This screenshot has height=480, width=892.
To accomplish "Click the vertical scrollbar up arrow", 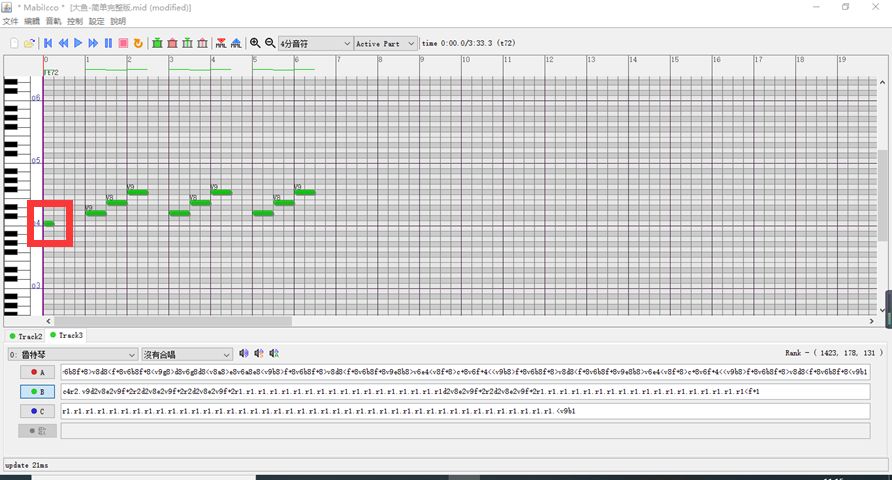I will pyautogui.click(x=882, y=82).
